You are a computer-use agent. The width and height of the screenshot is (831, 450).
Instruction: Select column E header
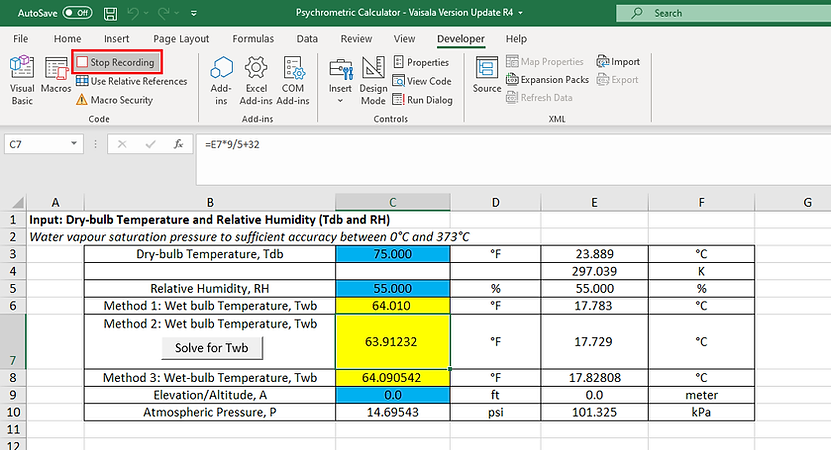pyautogui.click(x=594, y=202)
